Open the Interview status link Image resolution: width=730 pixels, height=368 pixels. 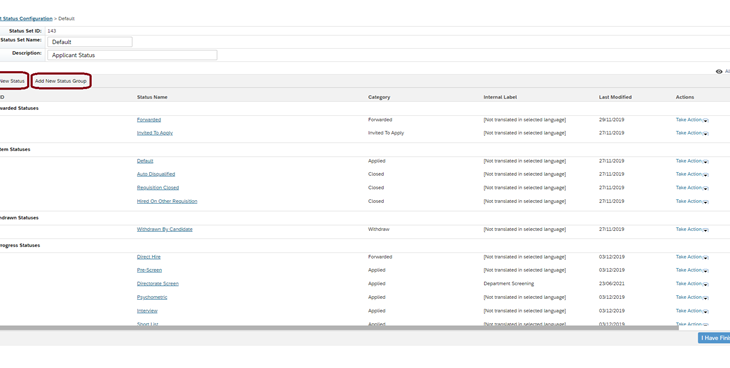[x=147, y=310]
